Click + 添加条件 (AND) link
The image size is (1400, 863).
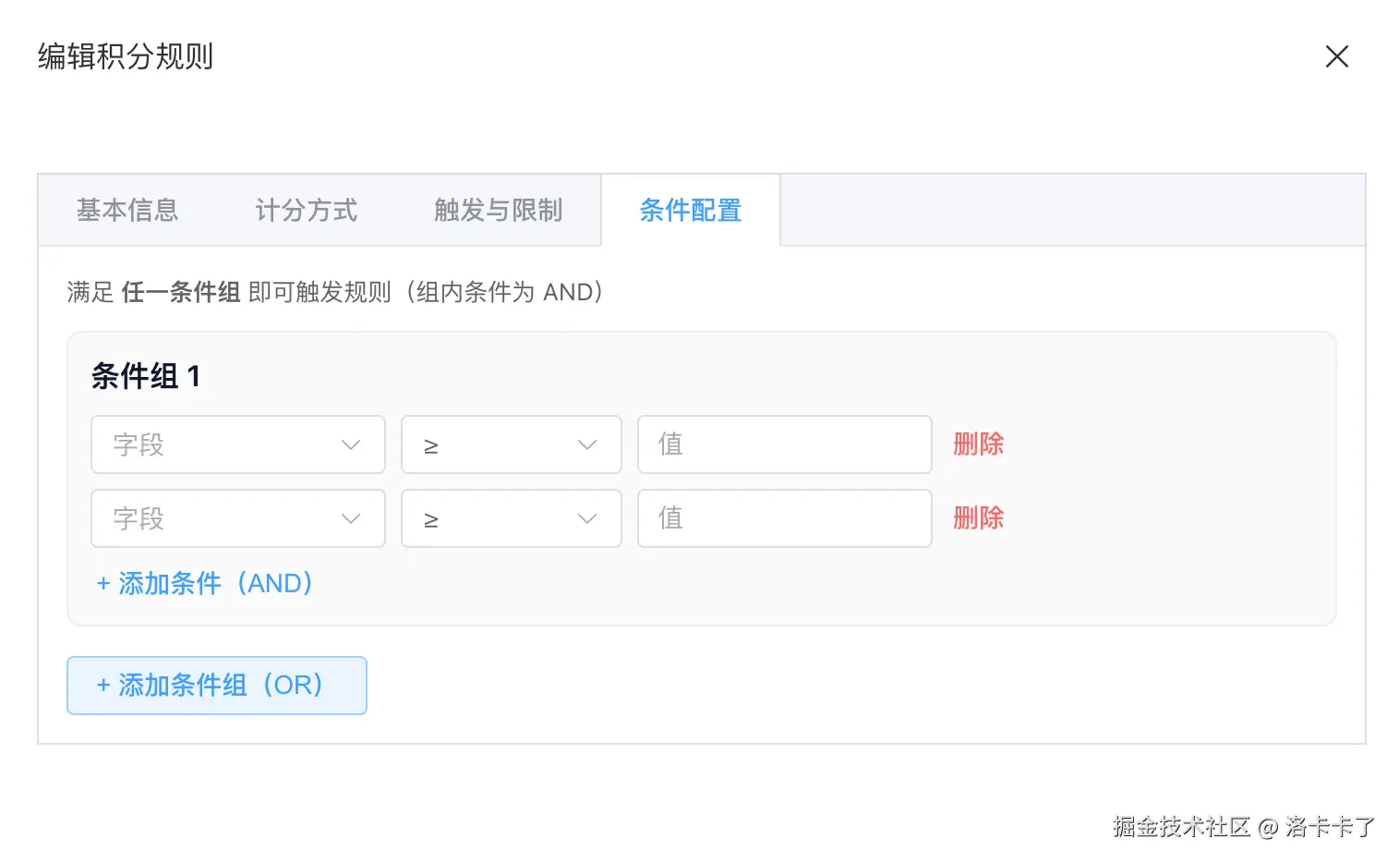tap(205, 584)
